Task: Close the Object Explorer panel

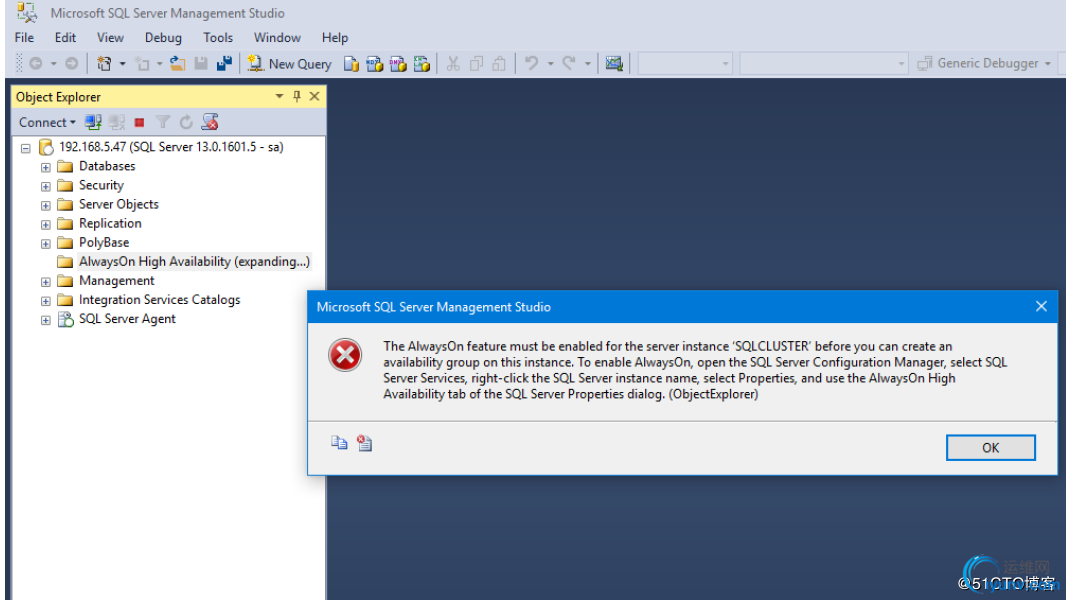Action: pos(314,97)
